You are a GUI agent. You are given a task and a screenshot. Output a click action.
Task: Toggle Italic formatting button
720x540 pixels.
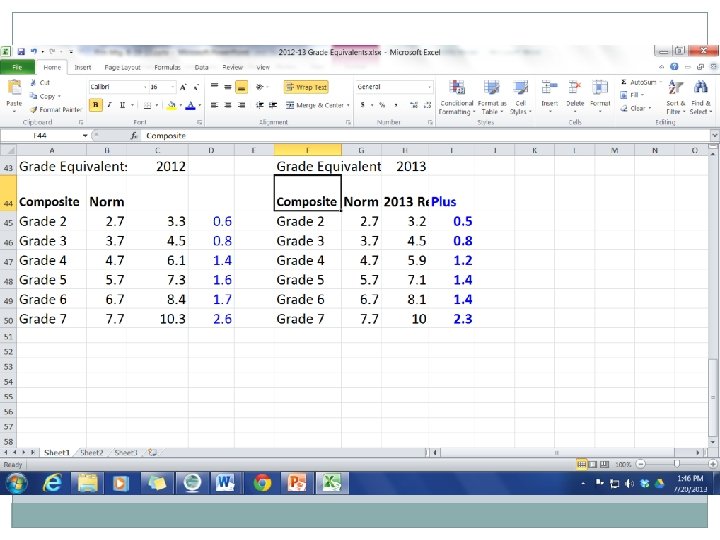tap(108, 104)
